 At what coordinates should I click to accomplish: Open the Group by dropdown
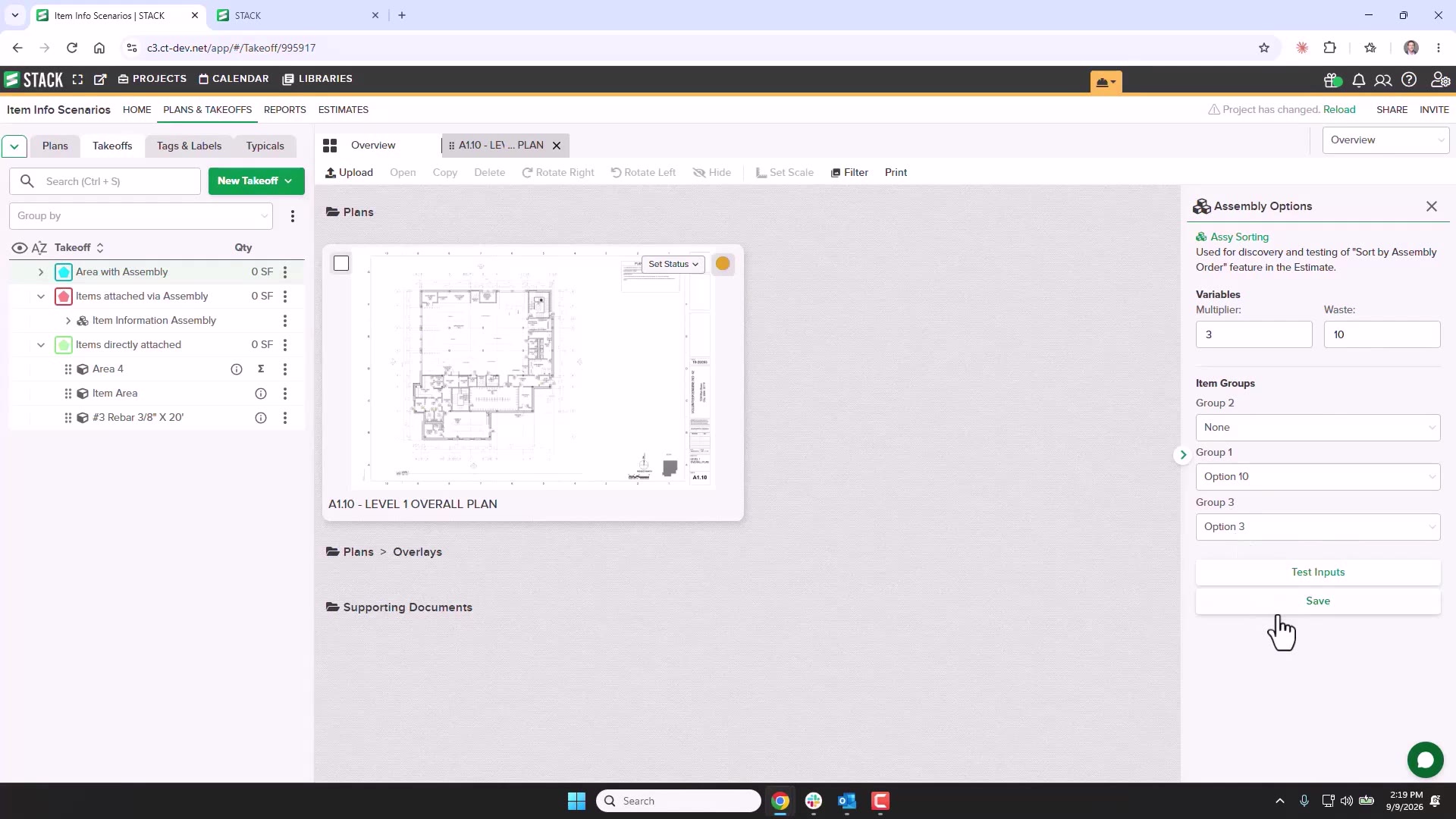(141, 216)
